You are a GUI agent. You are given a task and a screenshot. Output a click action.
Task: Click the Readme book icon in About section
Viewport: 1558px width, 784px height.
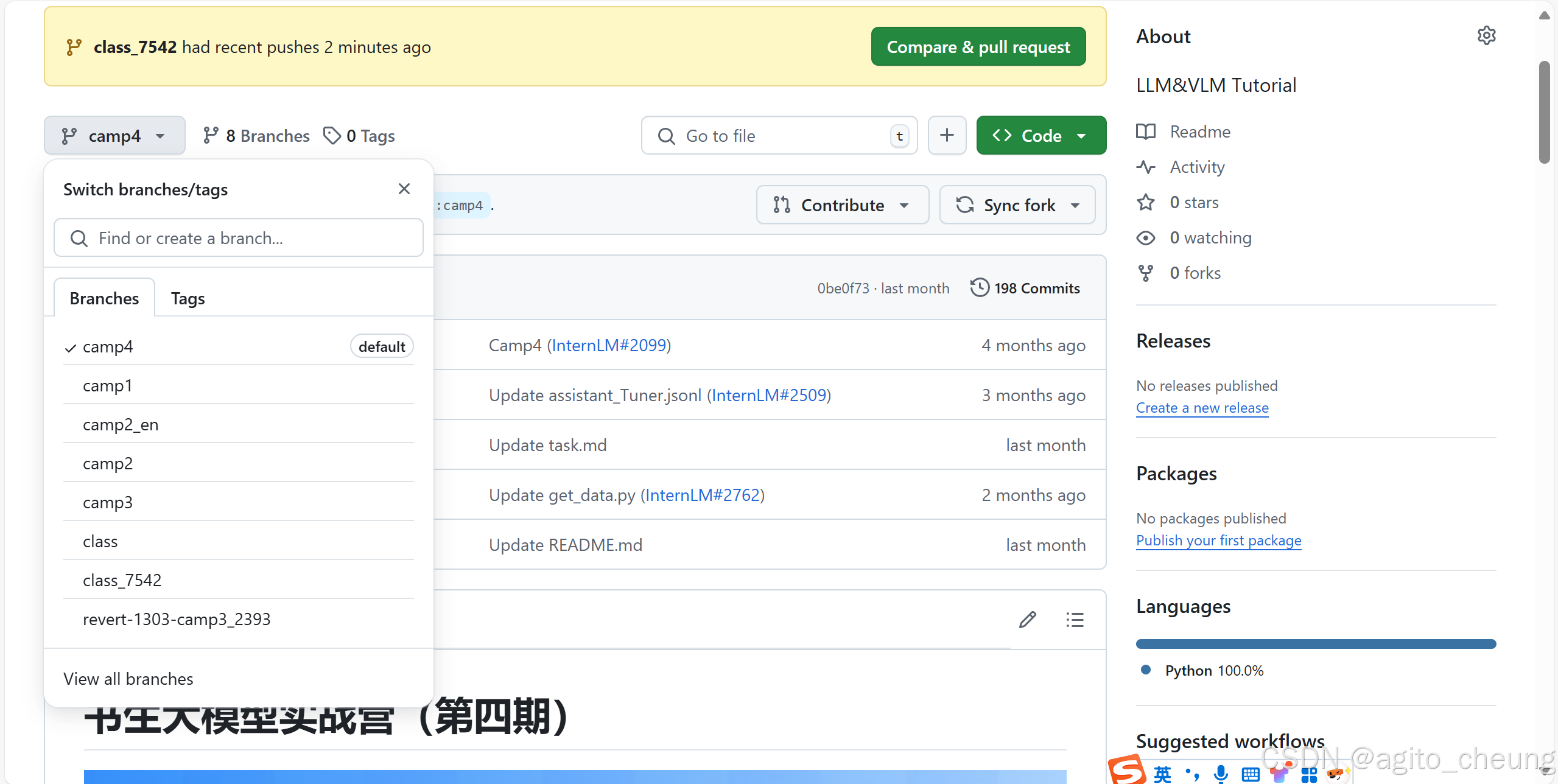click(1146, 131)
